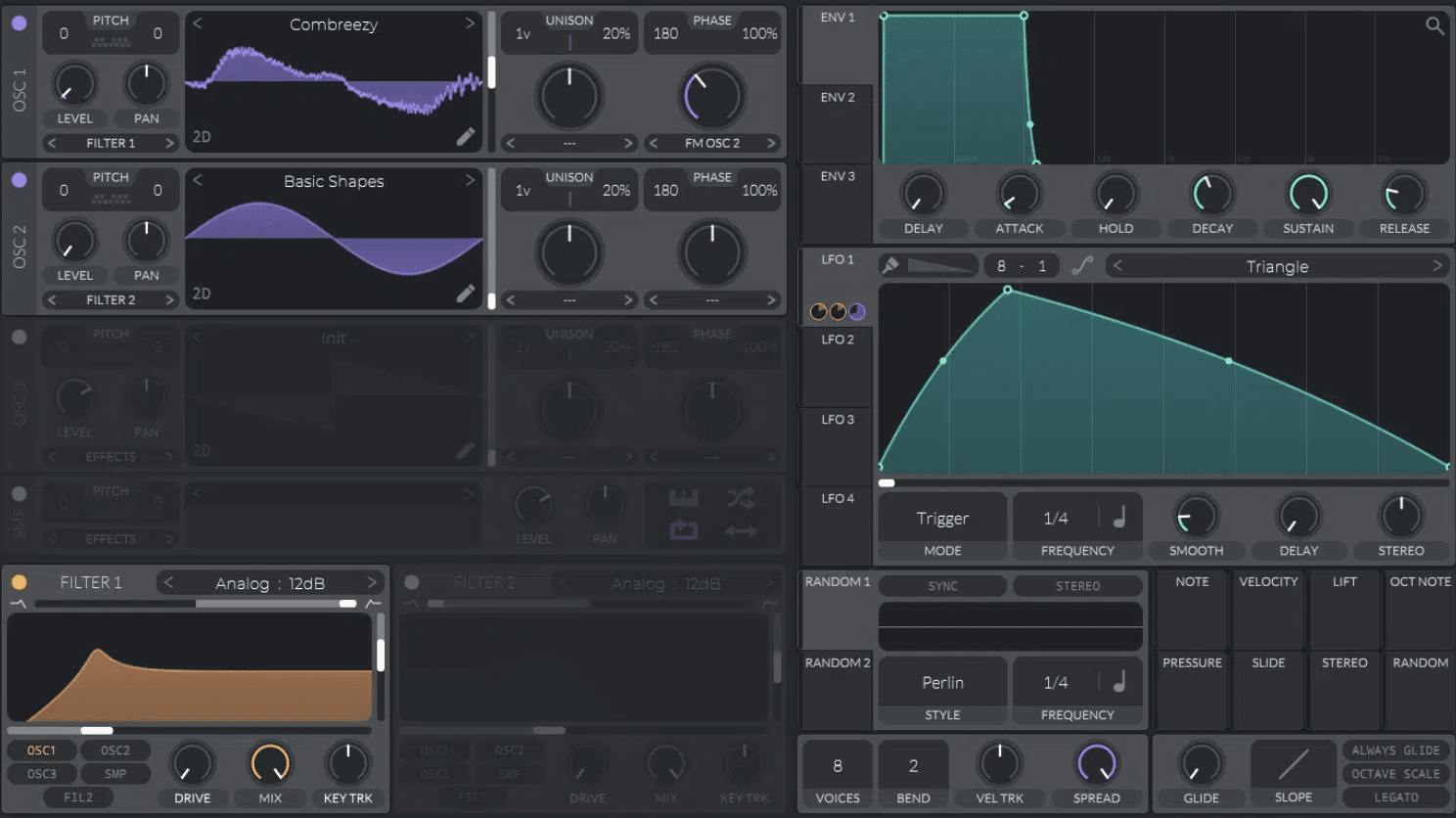Click the LFO smooth curve icon
Viewport: 1456px width, 818px height.
(1082, 265)
